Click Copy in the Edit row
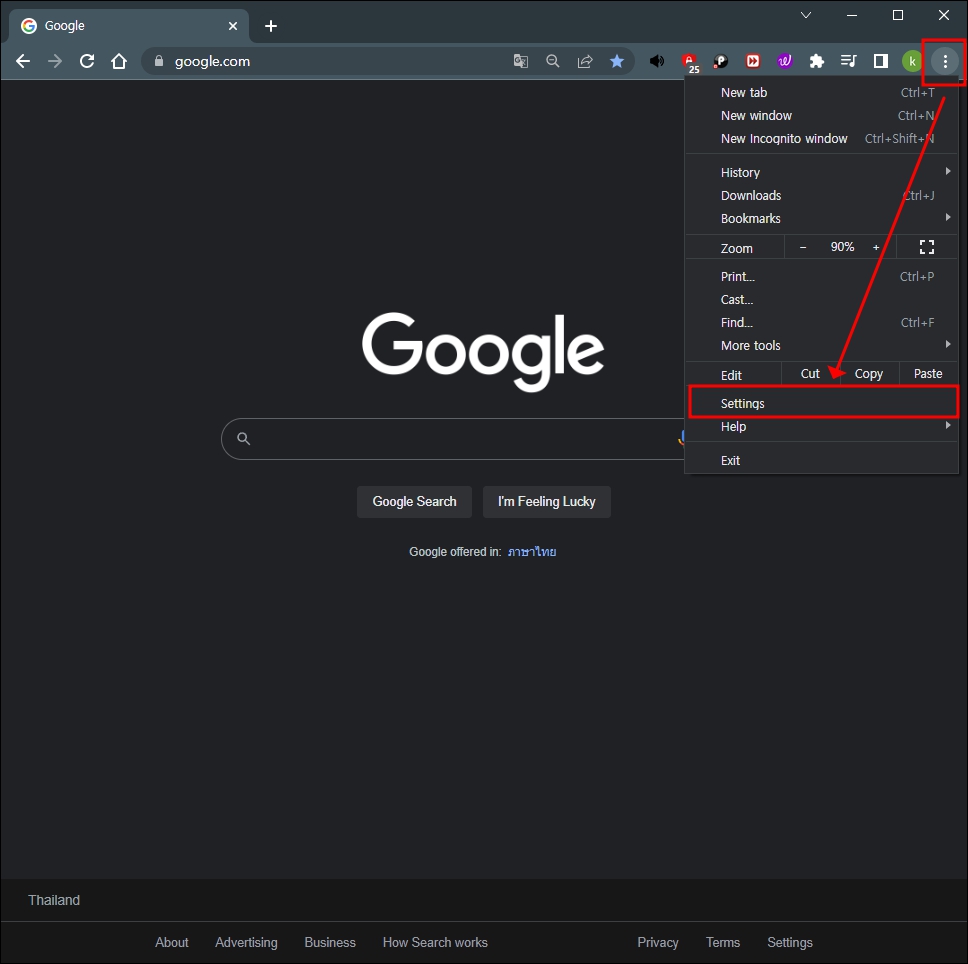This screenshot has height=964, width=968. click(869, 374)
